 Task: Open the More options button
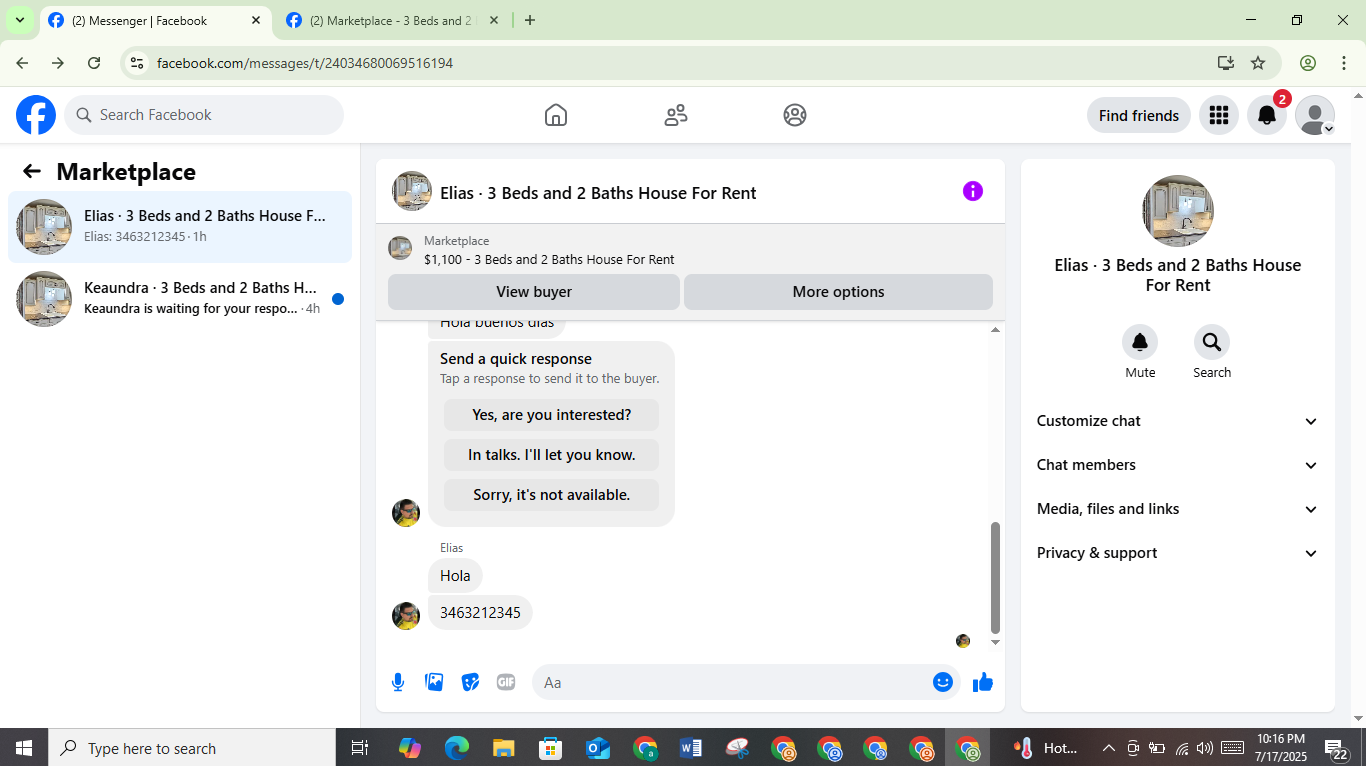(838, 292)
